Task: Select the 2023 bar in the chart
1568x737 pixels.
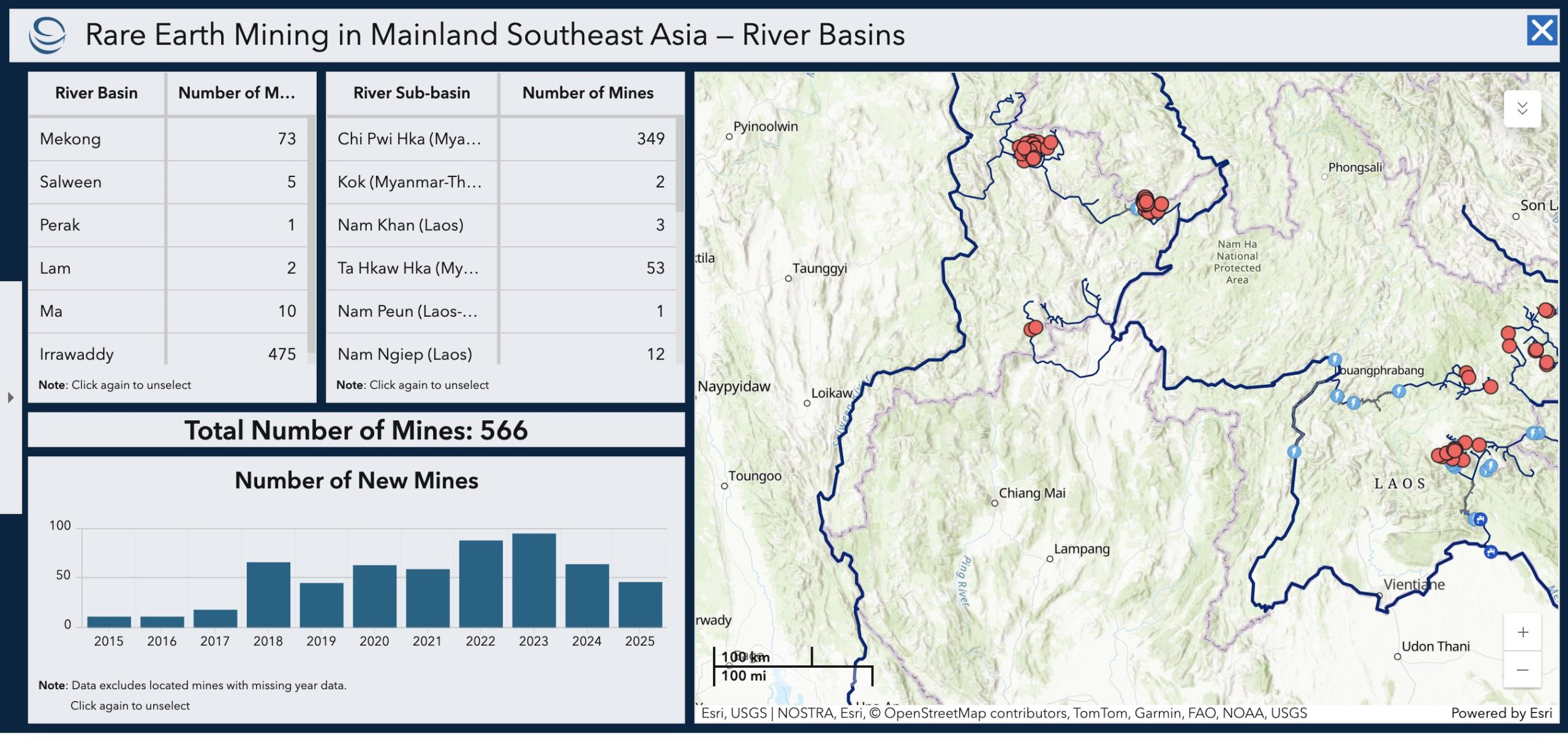Action: [533, 580]
